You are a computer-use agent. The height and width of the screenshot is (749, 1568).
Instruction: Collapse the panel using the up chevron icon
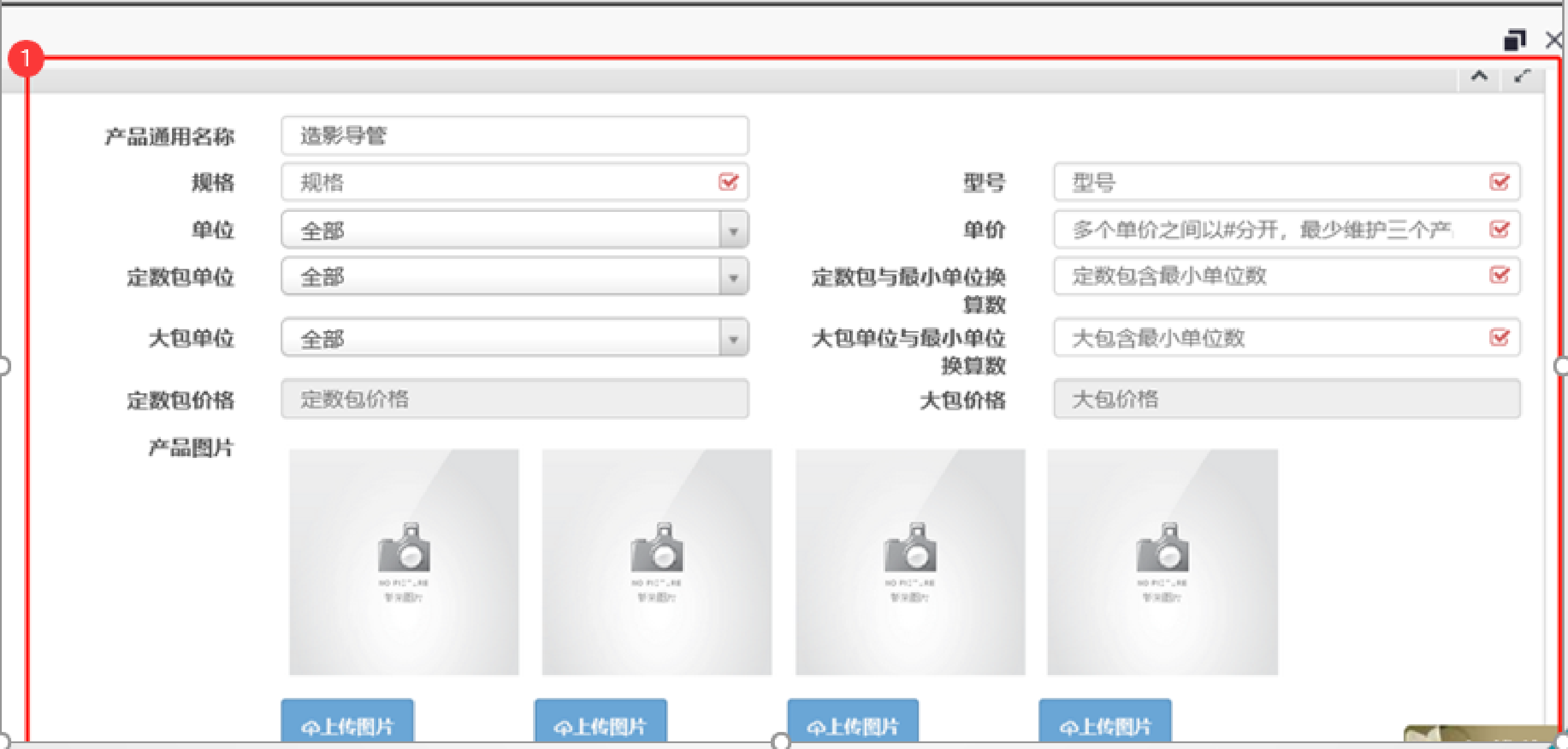coord(1479,77)
